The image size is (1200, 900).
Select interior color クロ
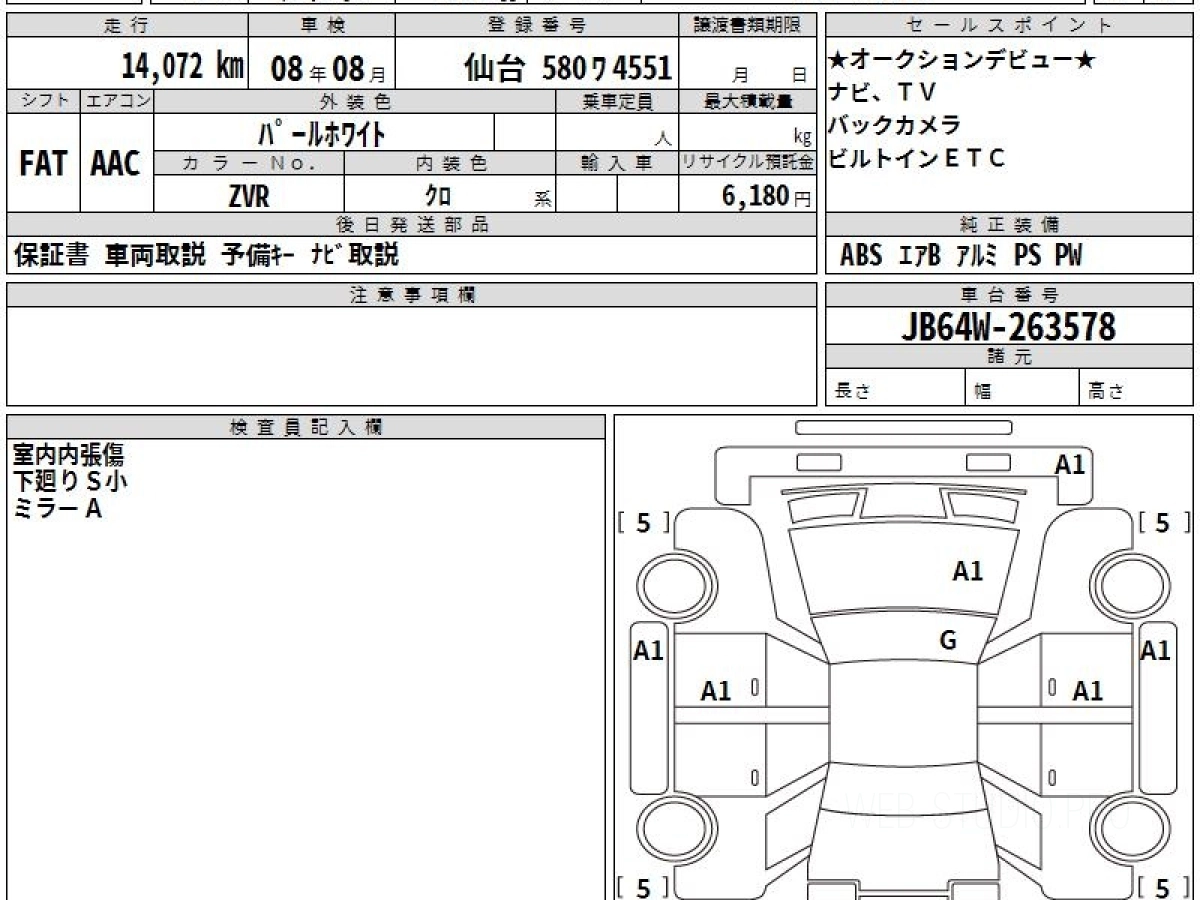click(x=438, y=196)
